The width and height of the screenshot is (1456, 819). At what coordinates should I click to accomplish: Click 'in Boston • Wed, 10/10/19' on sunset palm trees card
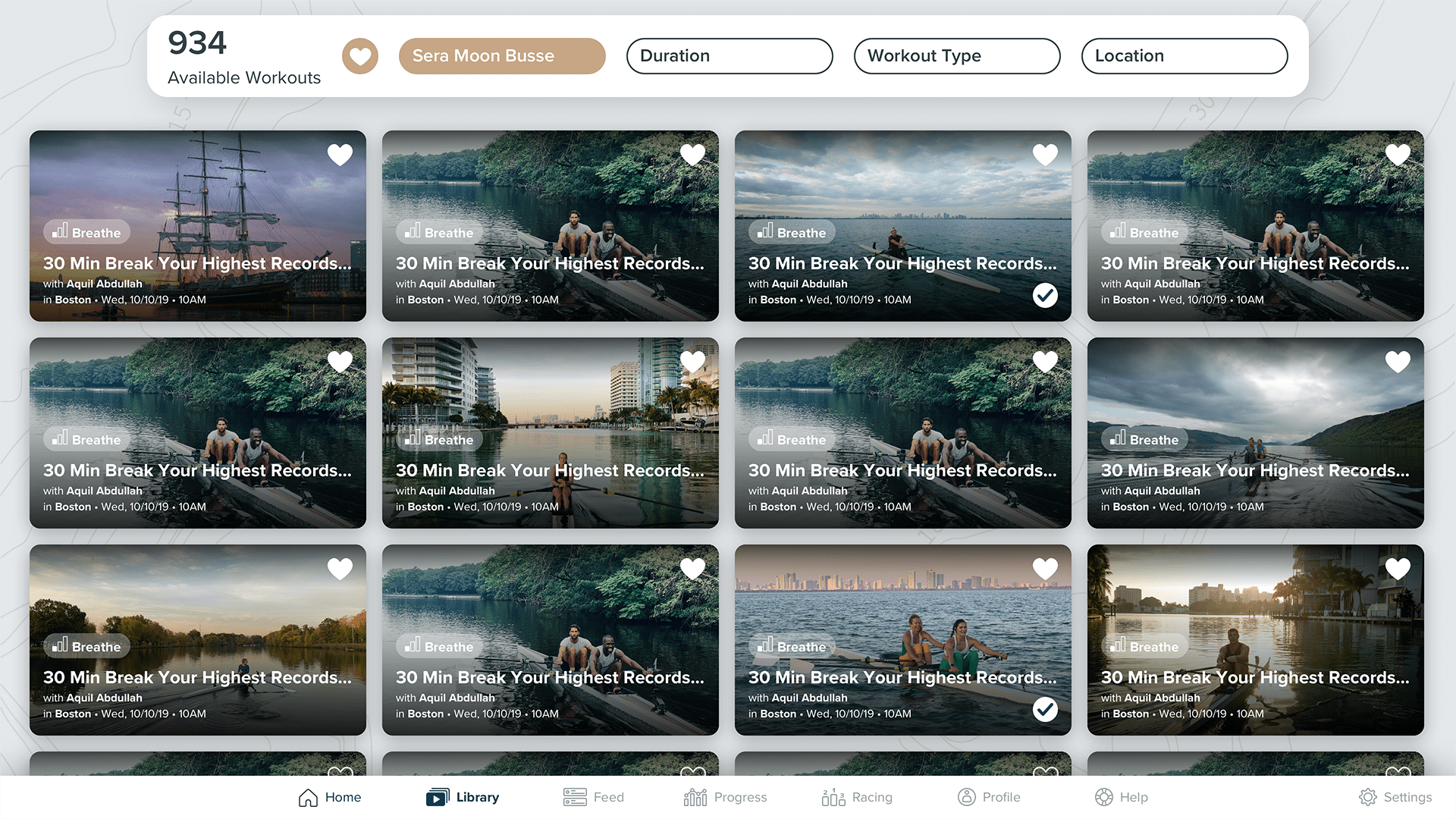[x=1164, y=714]
